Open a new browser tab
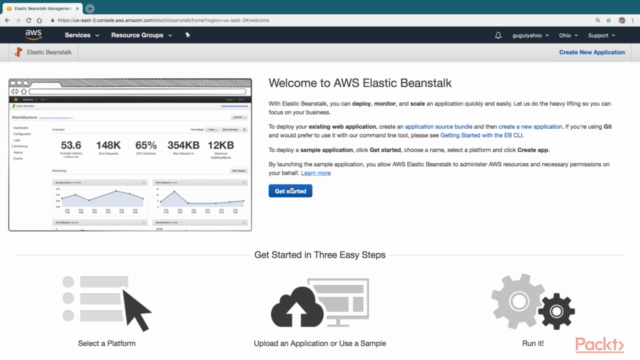Viewport: 640px width, 360px height. pyautogui.click(x=90, y=8)
